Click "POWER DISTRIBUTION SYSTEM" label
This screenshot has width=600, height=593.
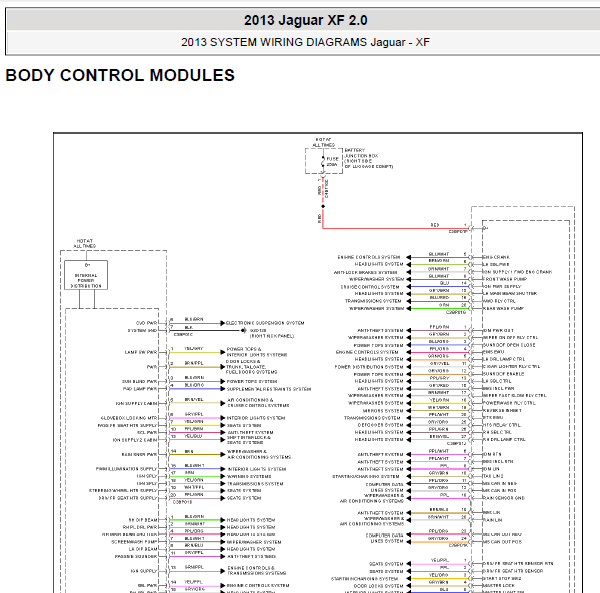369,367
